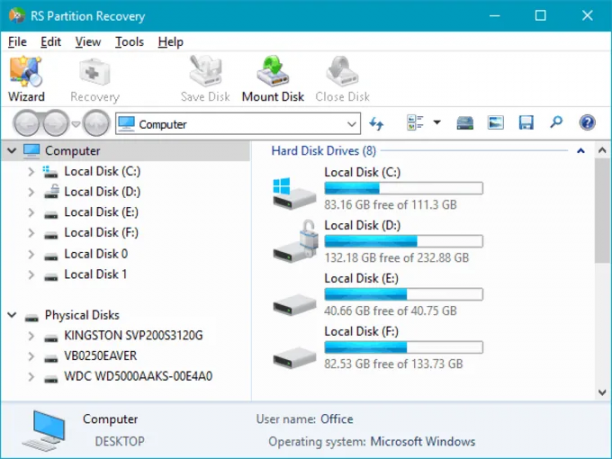Click '83.16 GB free of 111.3 GB' text
The width and height of the screenshot is (612, 459).
[x=390, y=205]
